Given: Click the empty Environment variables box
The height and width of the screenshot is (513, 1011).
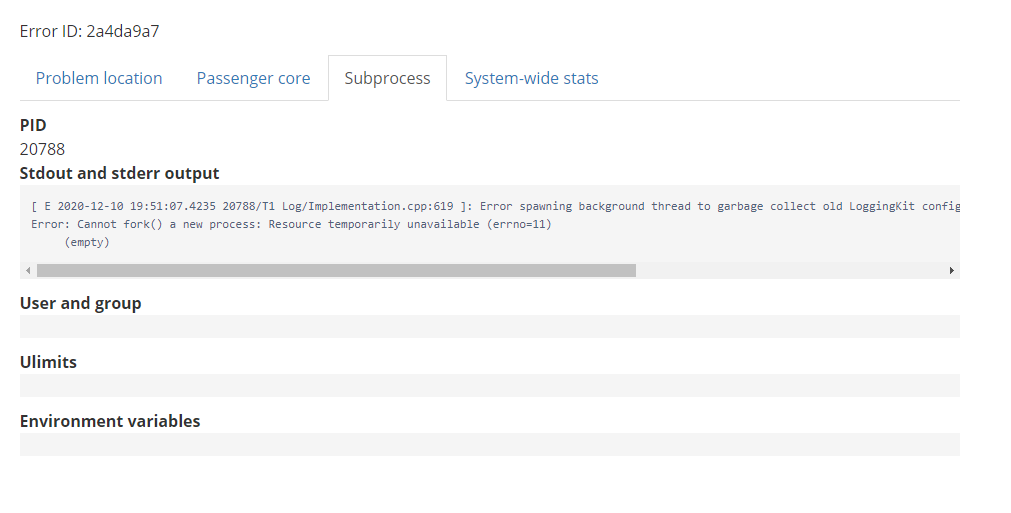Looking at the screenshot, I should pos(490,445).
